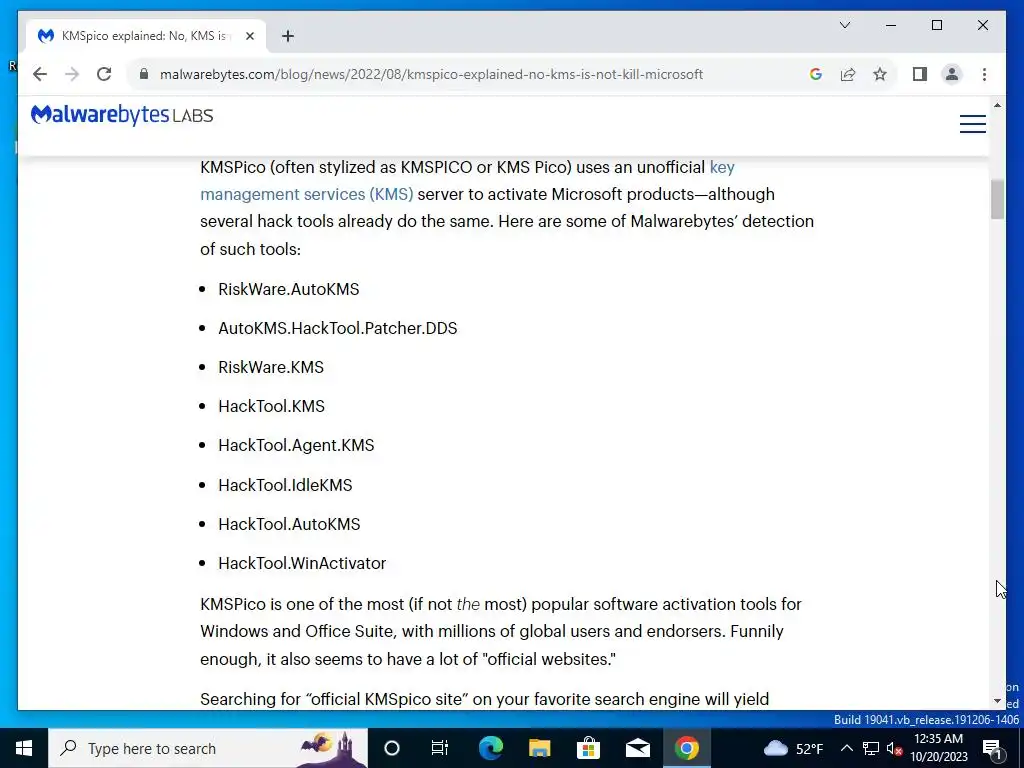
Task: Click the network tray icon
Action: click(x=871, y=748)
